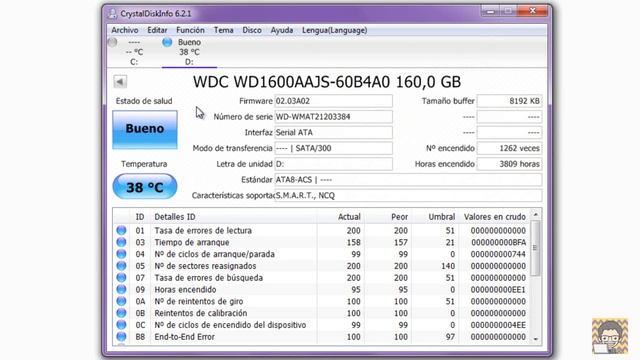Click the Bueno health status button
Viewport: 640px width, 360px height.
click(145, 129)
